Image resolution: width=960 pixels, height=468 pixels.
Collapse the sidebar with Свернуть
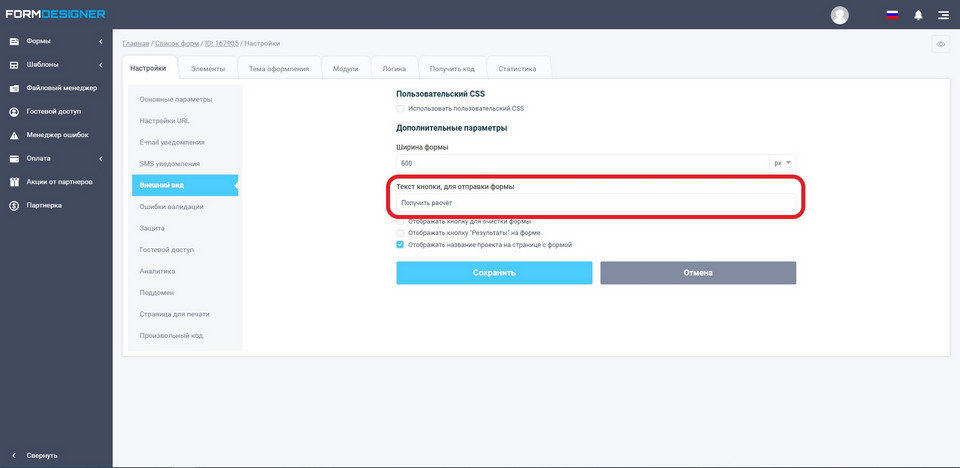[x=40, y=455]
